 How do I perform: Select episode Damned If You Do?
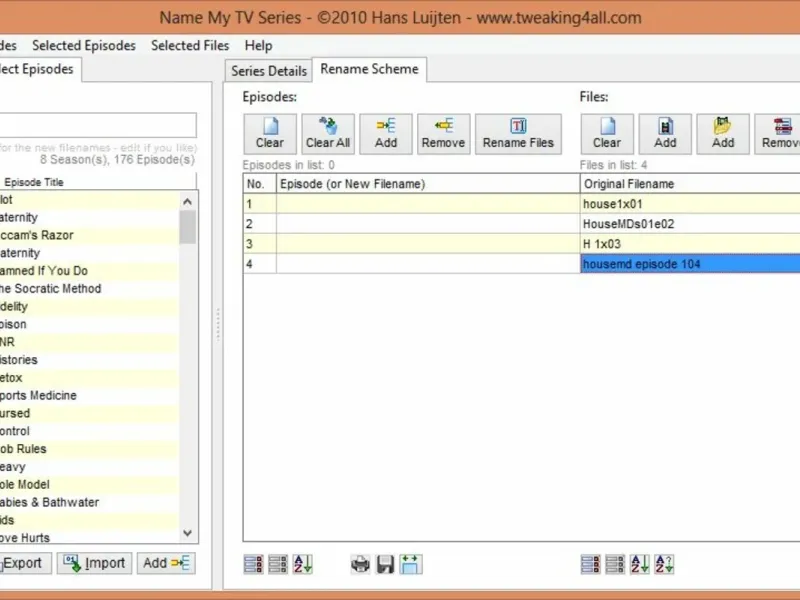coord(89,271)
